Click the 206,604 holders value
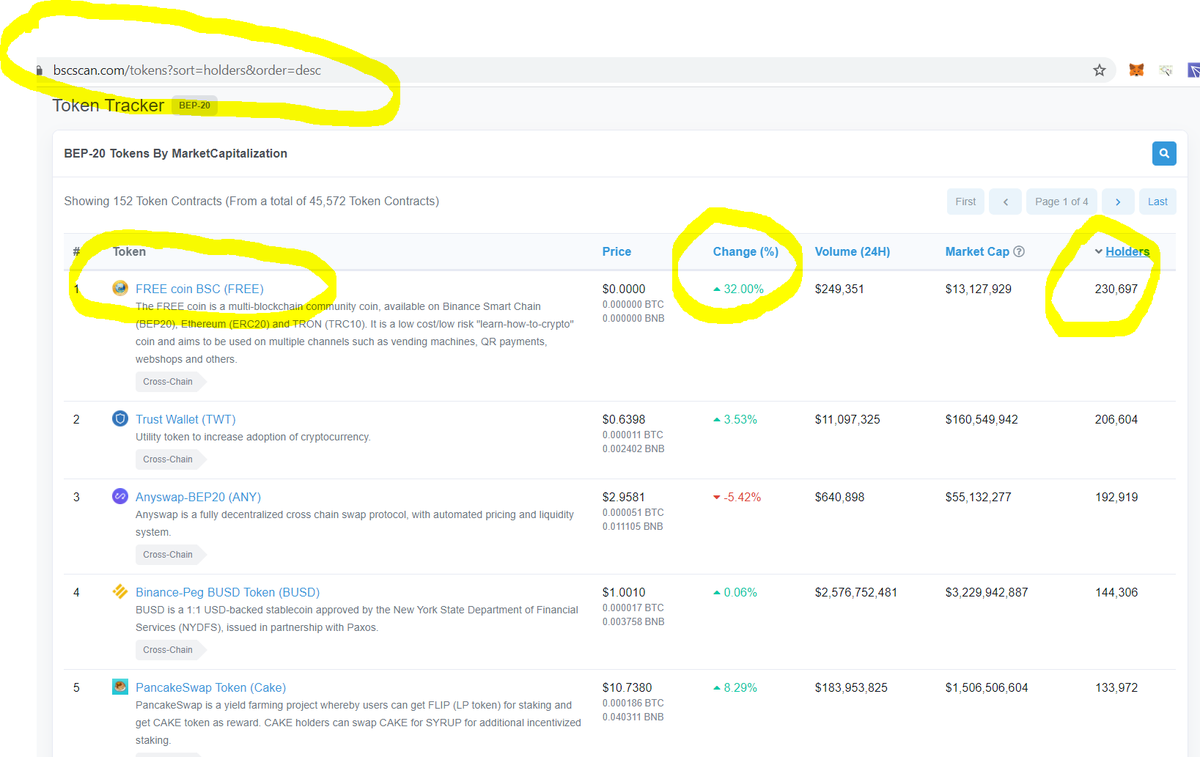The height and width of the screenshot is (757, 1200). 1116,420
